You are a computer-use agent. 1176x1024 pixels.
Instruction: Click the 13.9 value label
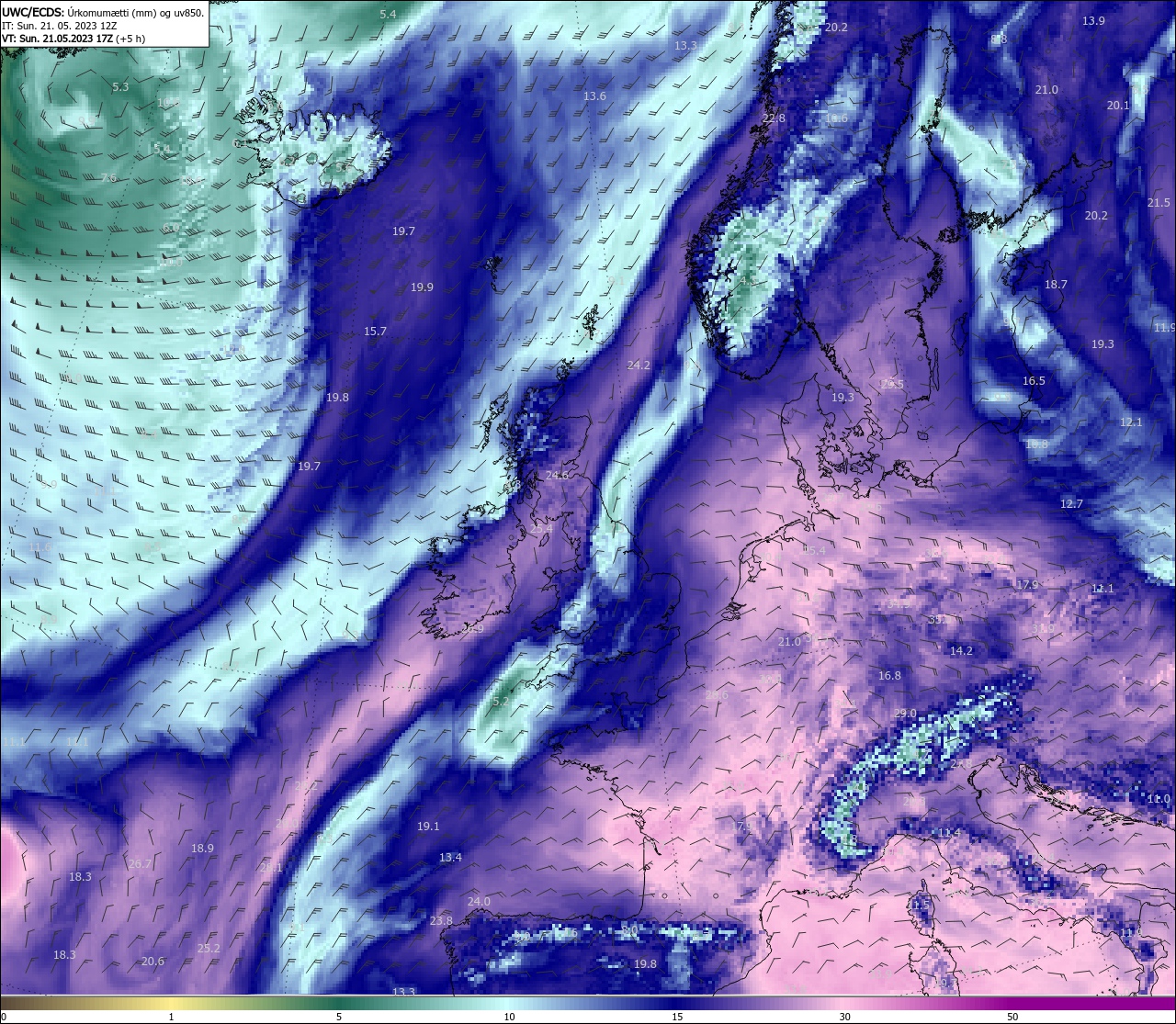[1093, 20]
